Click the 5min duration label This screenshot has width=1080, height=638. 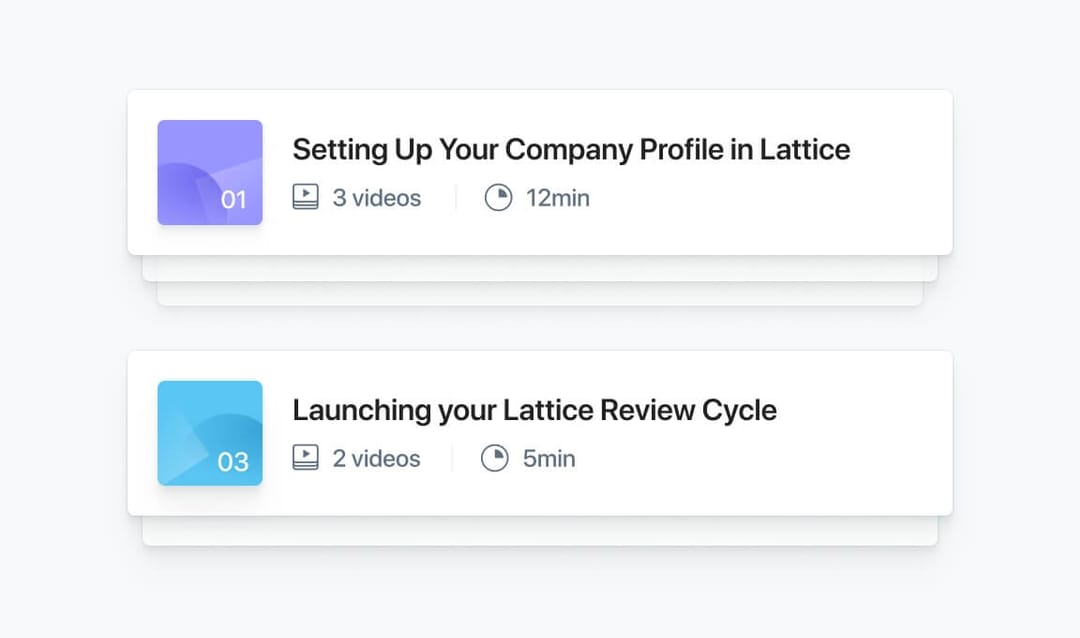[x=549, y=458]
